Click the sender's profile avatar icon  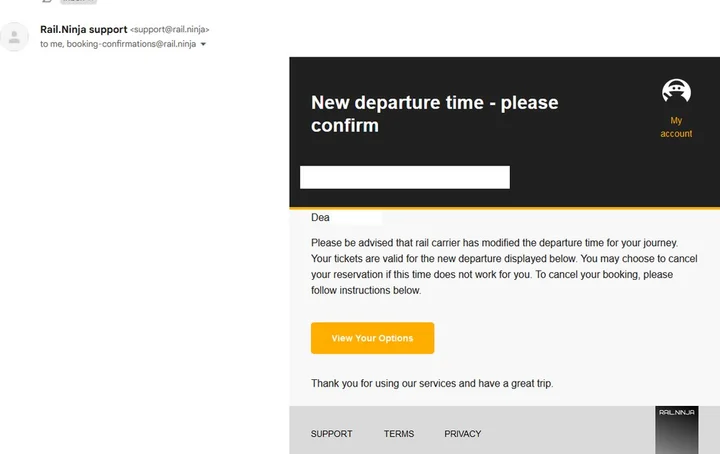pyautogui.click(x=15, y=37)
